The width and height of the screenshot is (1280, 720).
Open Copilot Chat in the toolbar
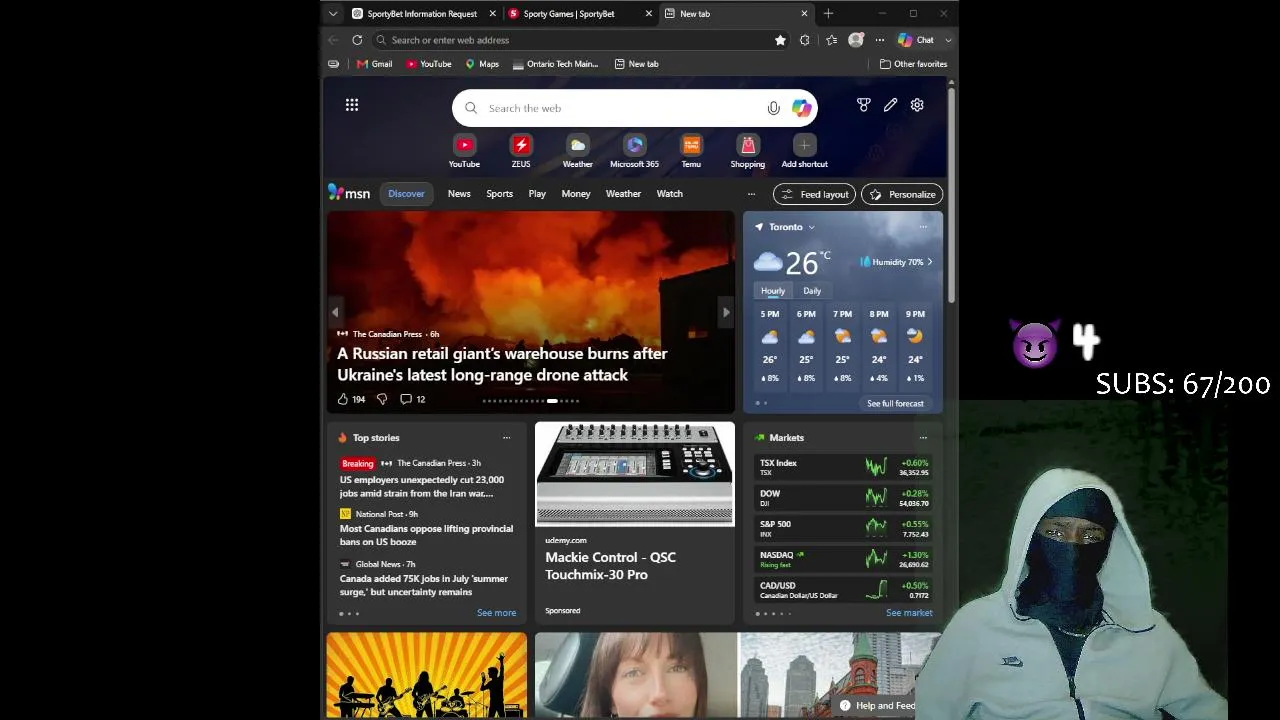916,40
